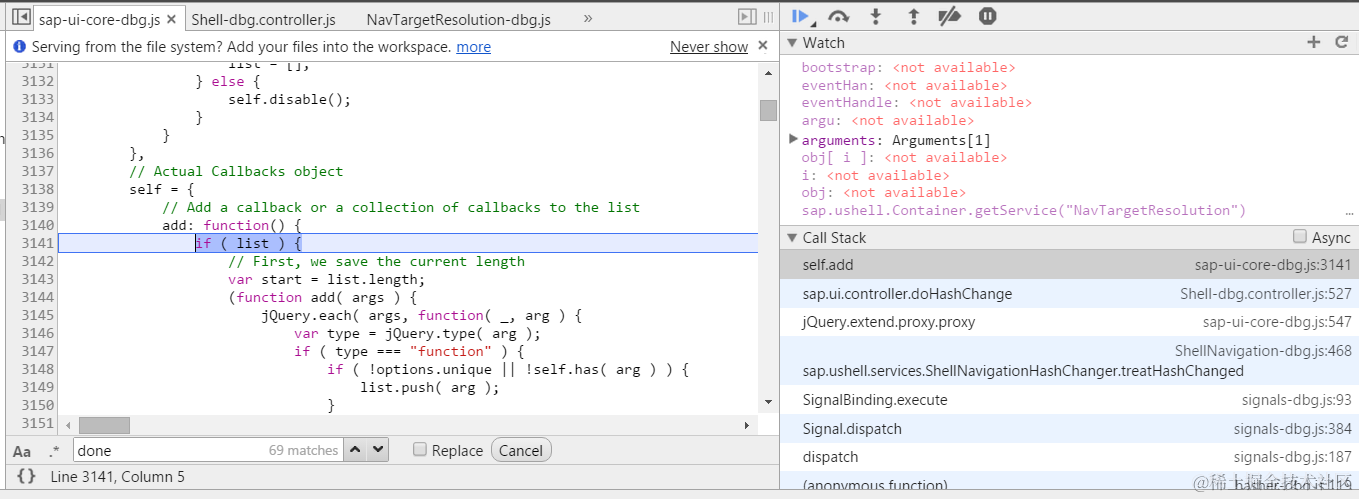Refresh watch expressions
The width and height of the screenshot is (1359, 499).
(x=1342, y=42)
